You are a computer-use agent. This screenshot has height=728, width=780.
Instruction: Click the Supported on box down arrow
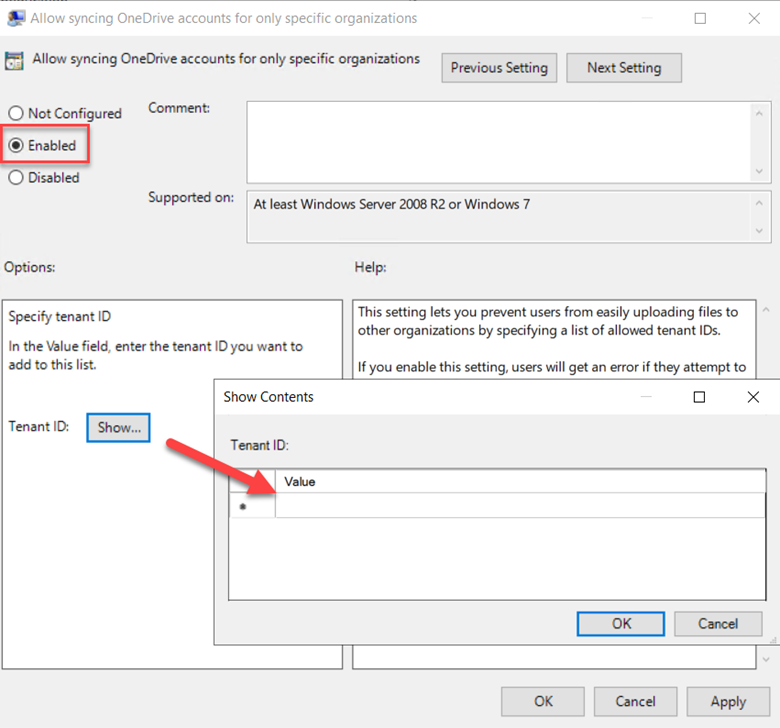click(759, 230)
